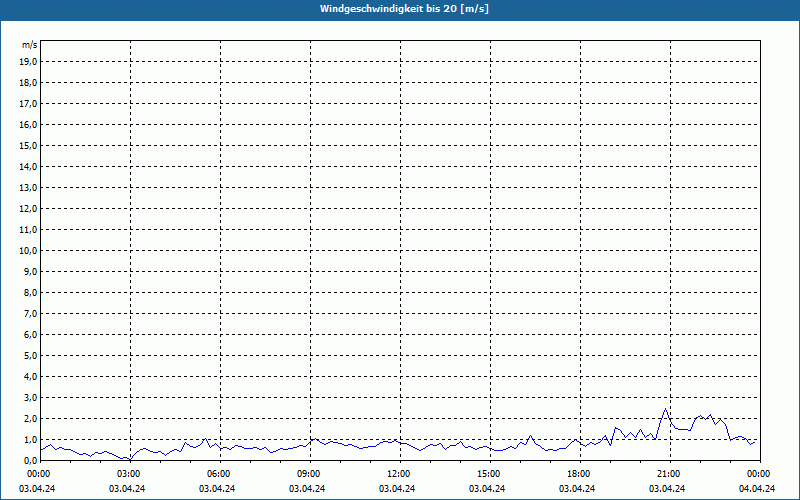Viewport: 800px width, 500px height.
Task: Click the chart title Windgeschwindigkeit bis 20 [m/s]
Action: [x=404, y=9]
